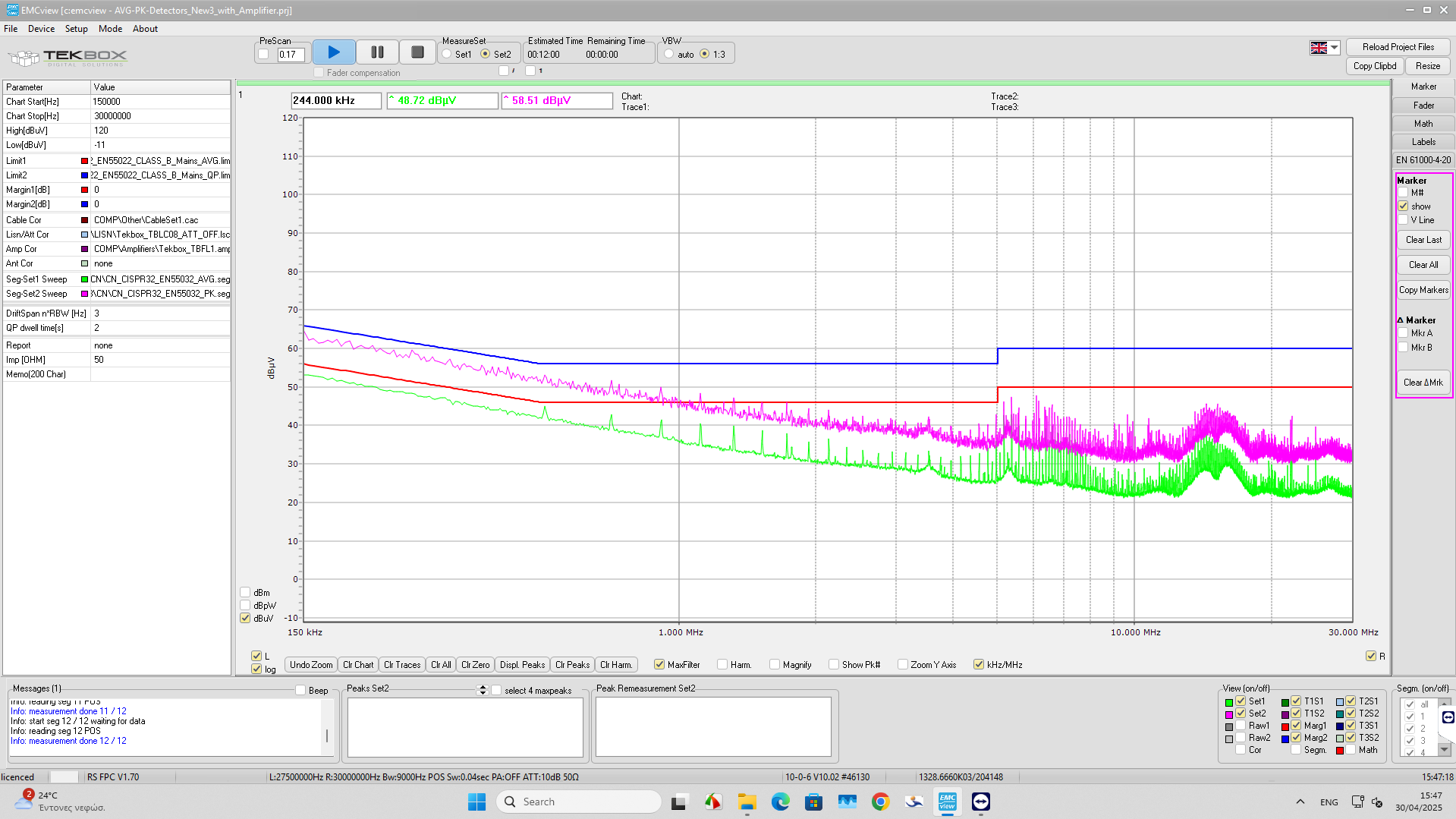1456x819 pixels.
Task: Open the language flag selector dropdown
Action: coord(1334,48)
